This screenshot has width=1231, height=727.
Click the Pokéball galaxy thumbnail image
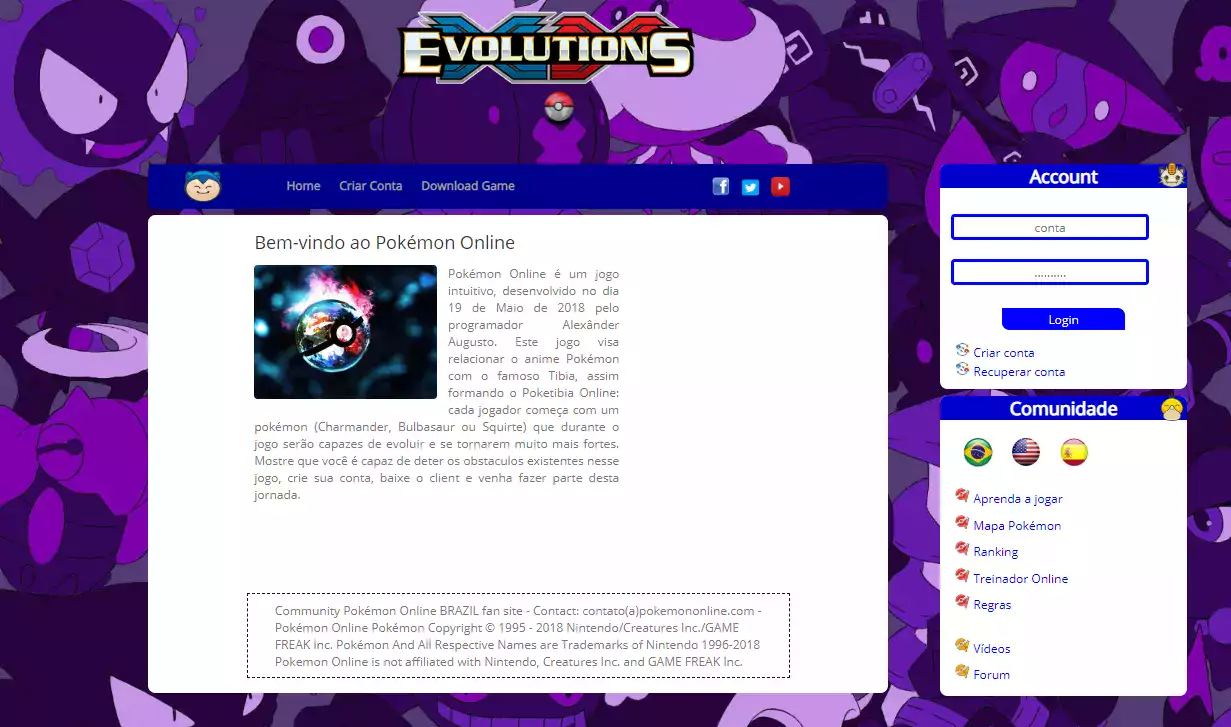pos(345,332)
